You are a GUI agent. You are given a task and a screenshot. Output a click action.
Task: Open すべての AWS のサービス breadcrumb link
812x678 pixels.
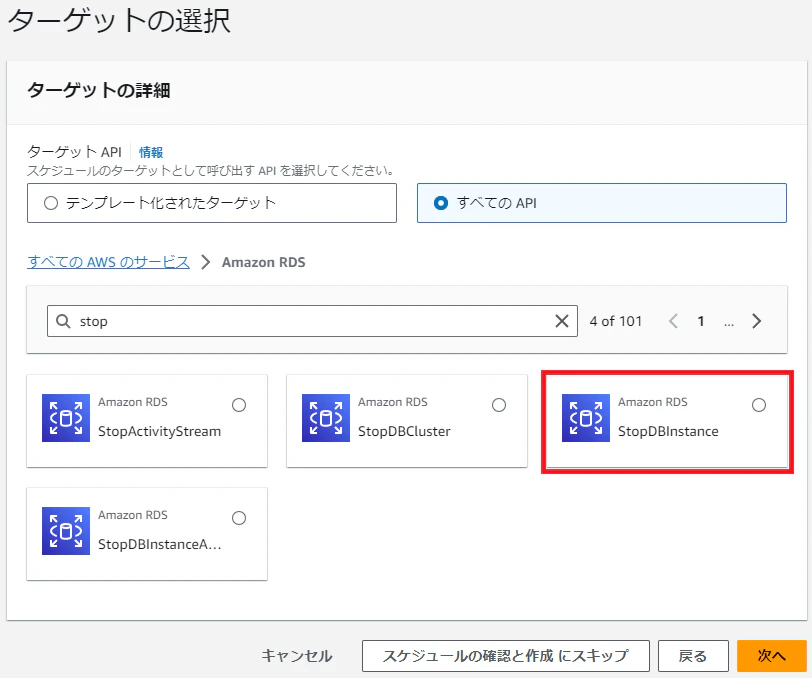tap(108, 262)
